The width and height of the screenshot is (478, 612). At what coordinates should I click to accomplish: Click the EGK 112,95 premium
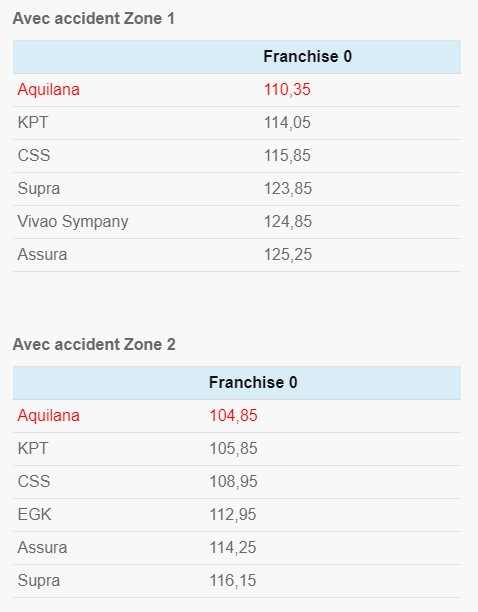click(x=233, y=514)
